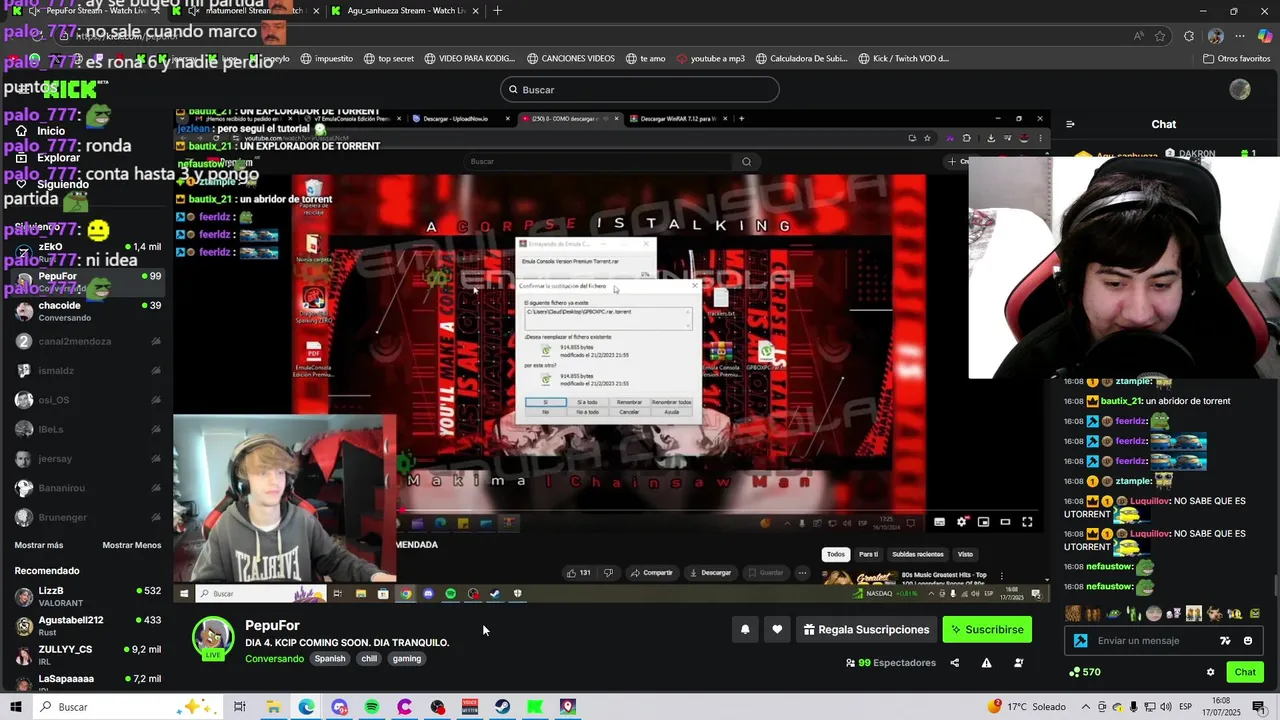1280x720 pixels.
Task: Click the chill tag
Action: [369, 659]
